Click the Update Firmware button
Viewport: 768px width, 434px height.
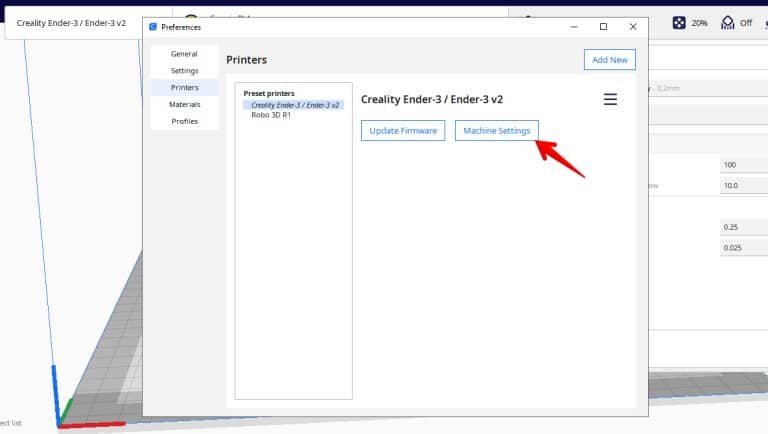point(403,131)
